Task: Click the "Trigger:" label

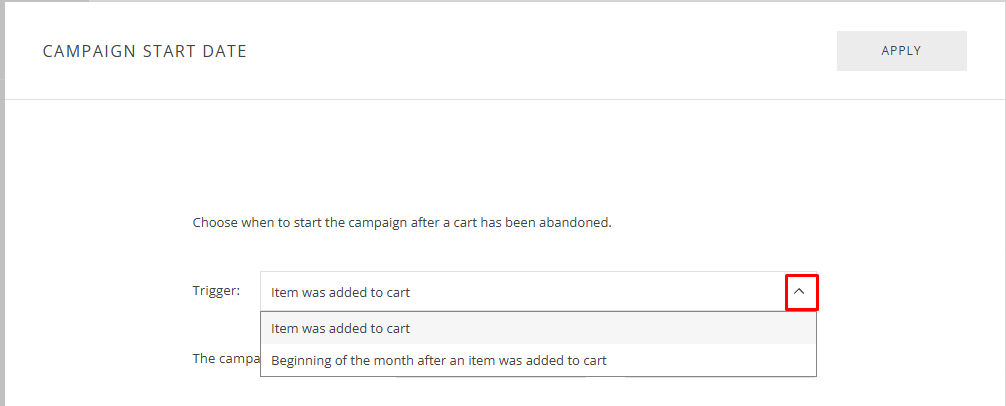Action: [216, 291]
